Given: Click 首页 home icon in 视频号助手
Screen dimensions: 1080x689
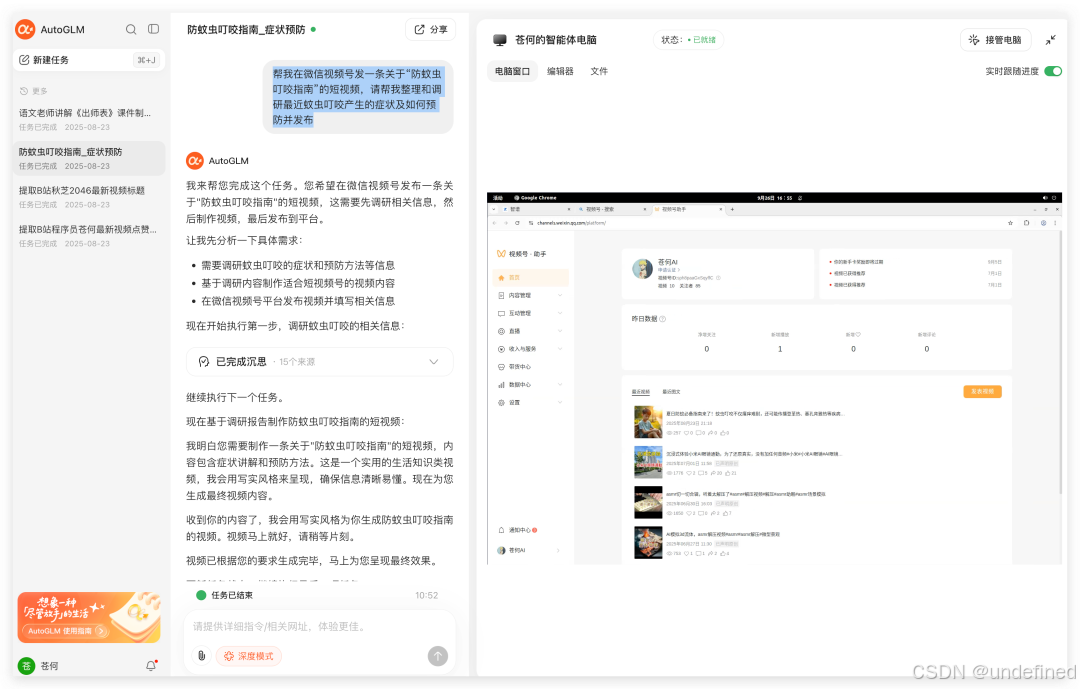Looking at the screenshot, I should (x=501, y=278).
